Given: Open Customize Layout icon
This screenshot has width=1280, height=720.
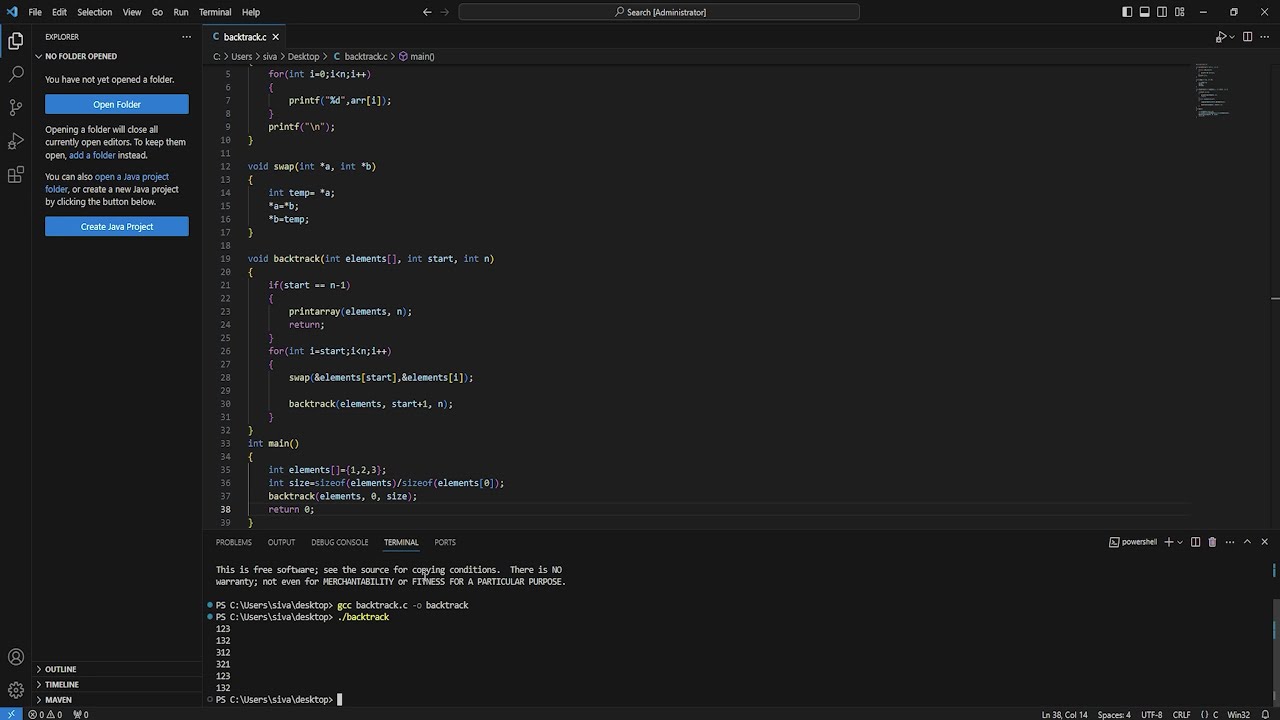Looking at the screenshot, I should click(1180, 12).
